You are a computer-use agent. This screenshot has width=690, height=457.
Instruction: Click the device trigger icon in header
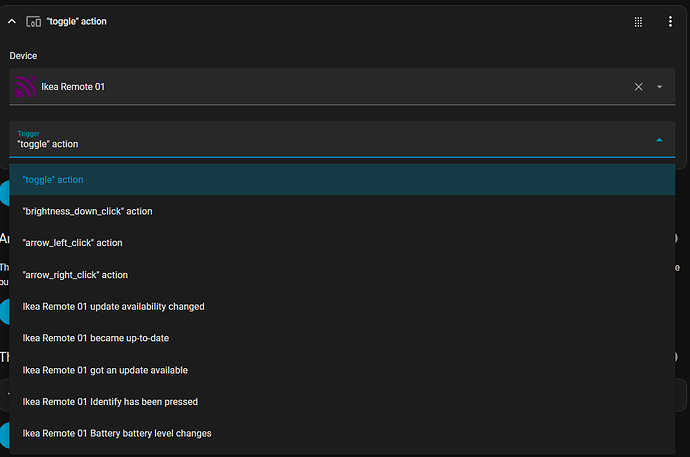33,21
